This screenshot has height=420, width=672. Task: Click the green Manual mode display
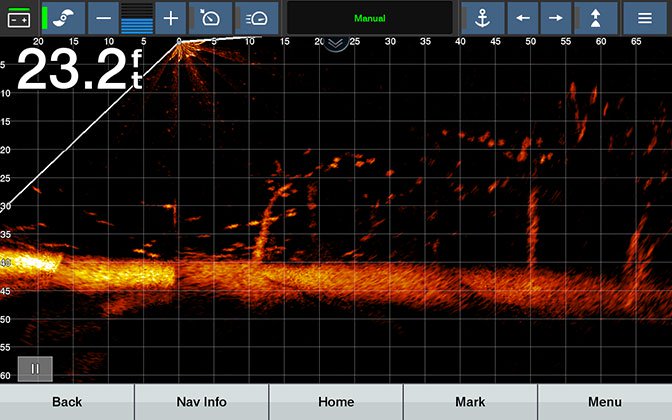(x=369, y=18)
